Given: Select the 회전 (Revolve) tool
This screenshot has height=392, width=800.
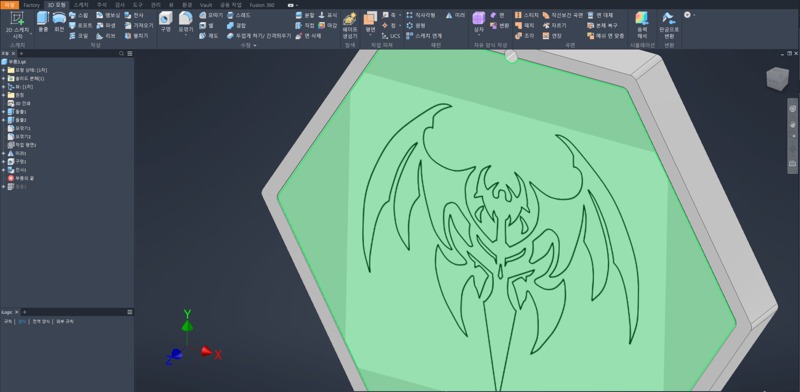Looking at the screenshot, I should tap(59, 21).
